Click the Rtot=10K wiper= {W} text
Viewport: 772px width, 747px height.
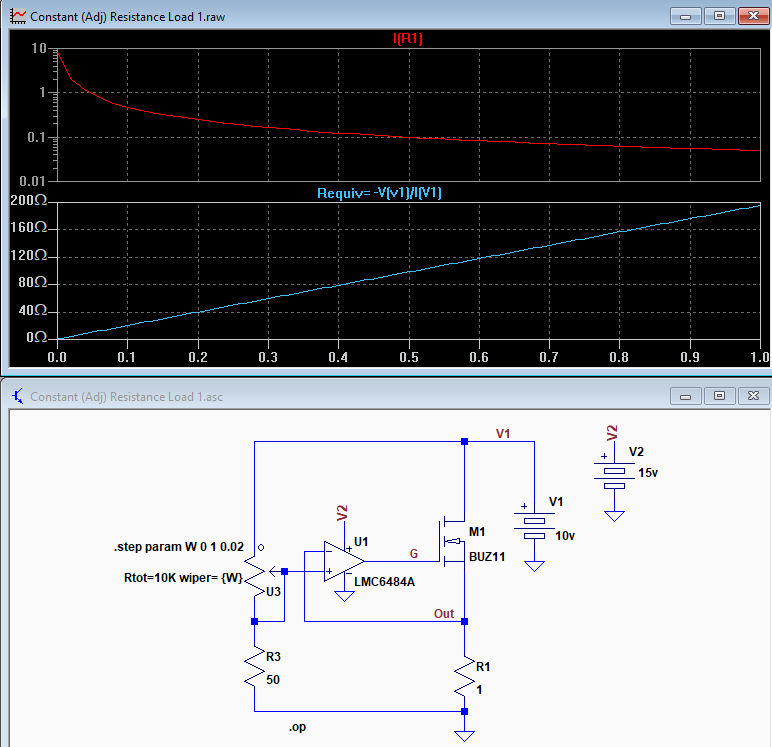point(183,577)
